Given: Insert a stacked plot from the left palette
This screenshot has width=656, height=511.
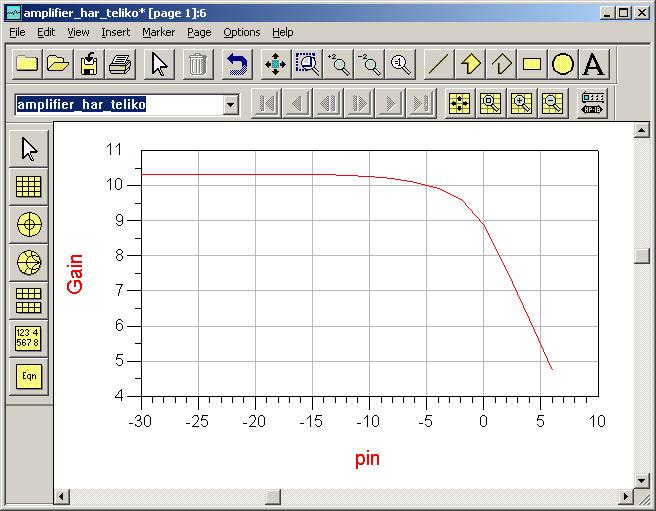Looking at the screenshot, I should (x=29, y=300).
